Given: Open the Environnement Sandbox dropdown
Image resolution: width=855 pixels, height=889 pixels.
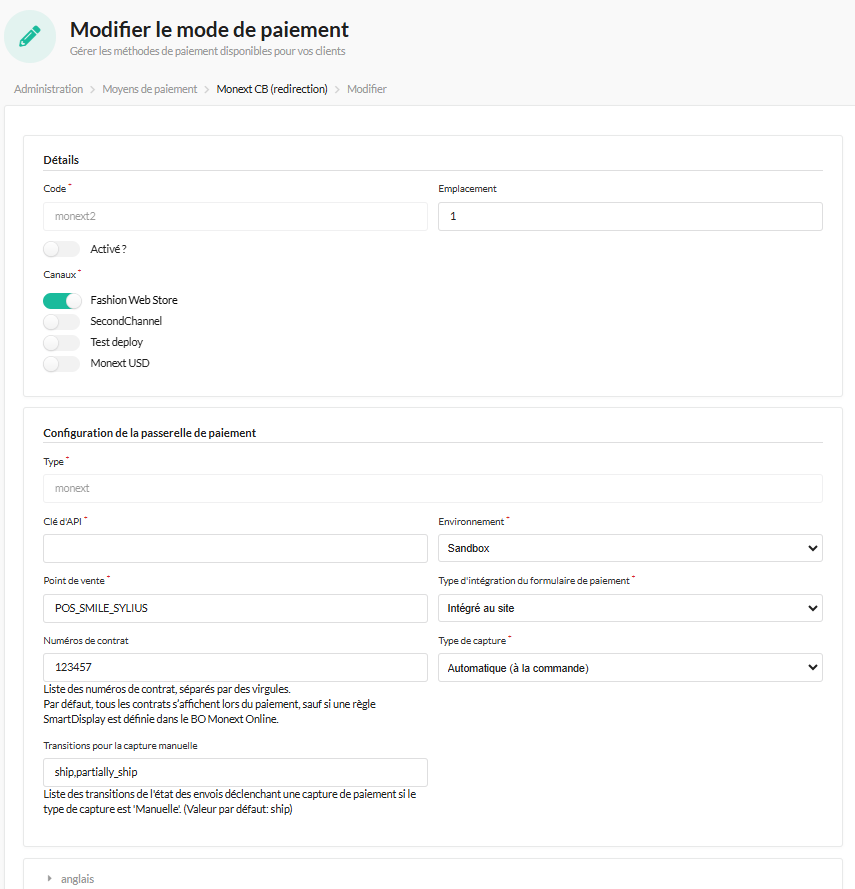Looking at the screenshot, I should pyautogui.click(x=630, y=548).
